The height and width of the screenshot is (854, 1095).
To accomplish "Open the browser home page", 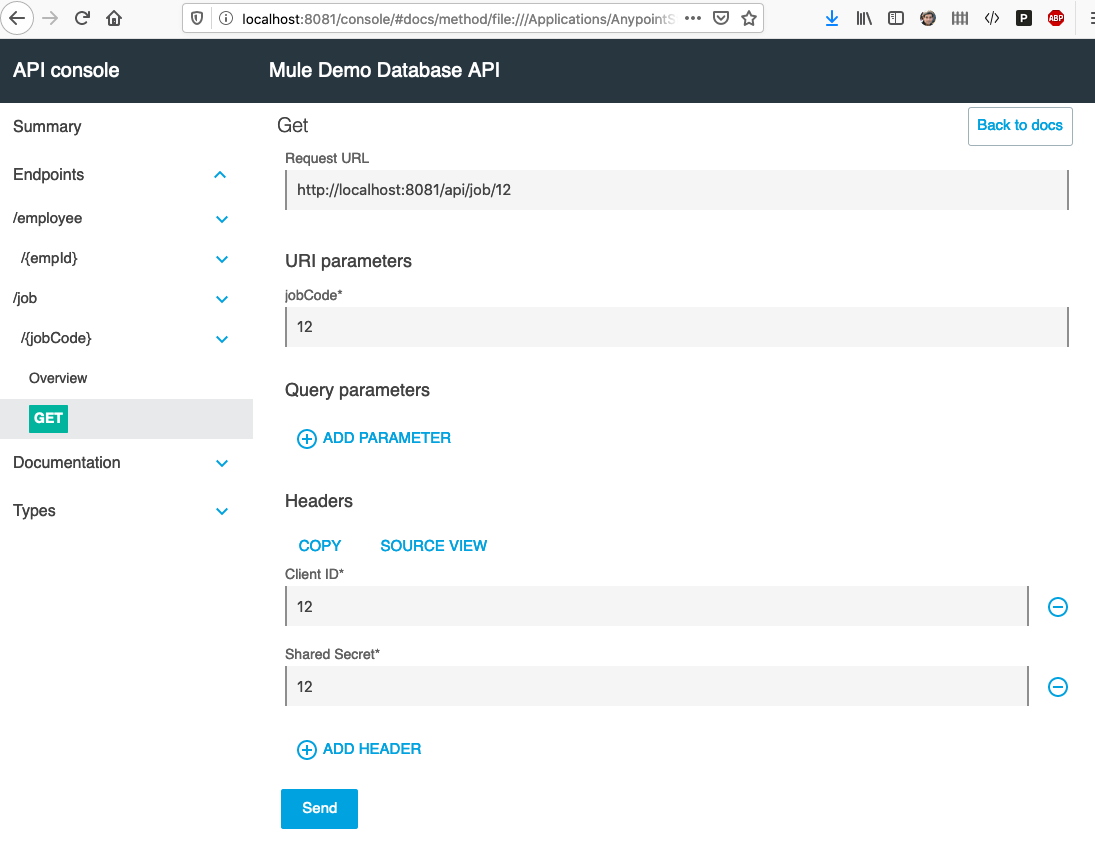I will (114, 18).
